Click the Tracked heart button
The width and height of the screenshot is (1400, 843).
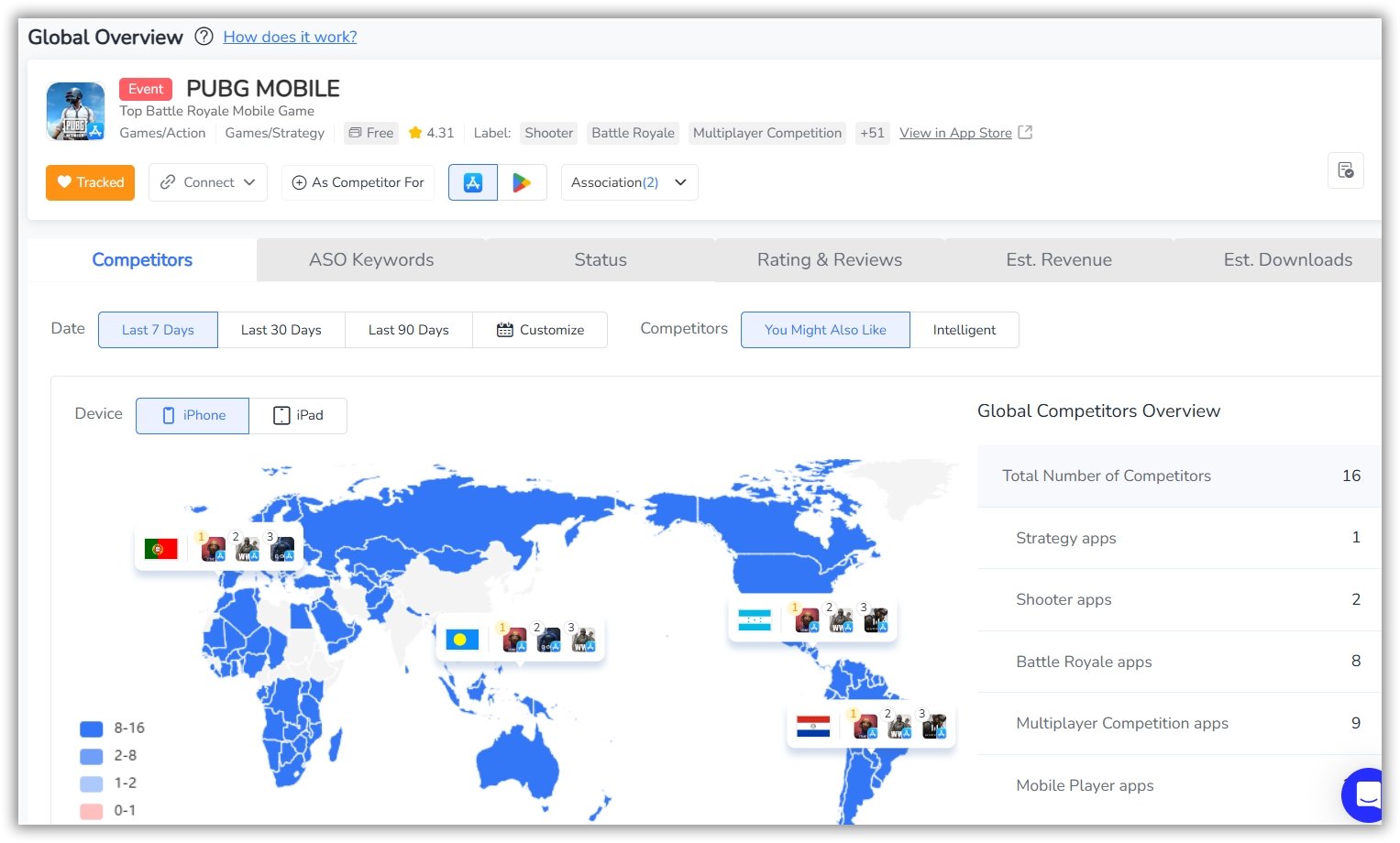(x=91, y=182)
